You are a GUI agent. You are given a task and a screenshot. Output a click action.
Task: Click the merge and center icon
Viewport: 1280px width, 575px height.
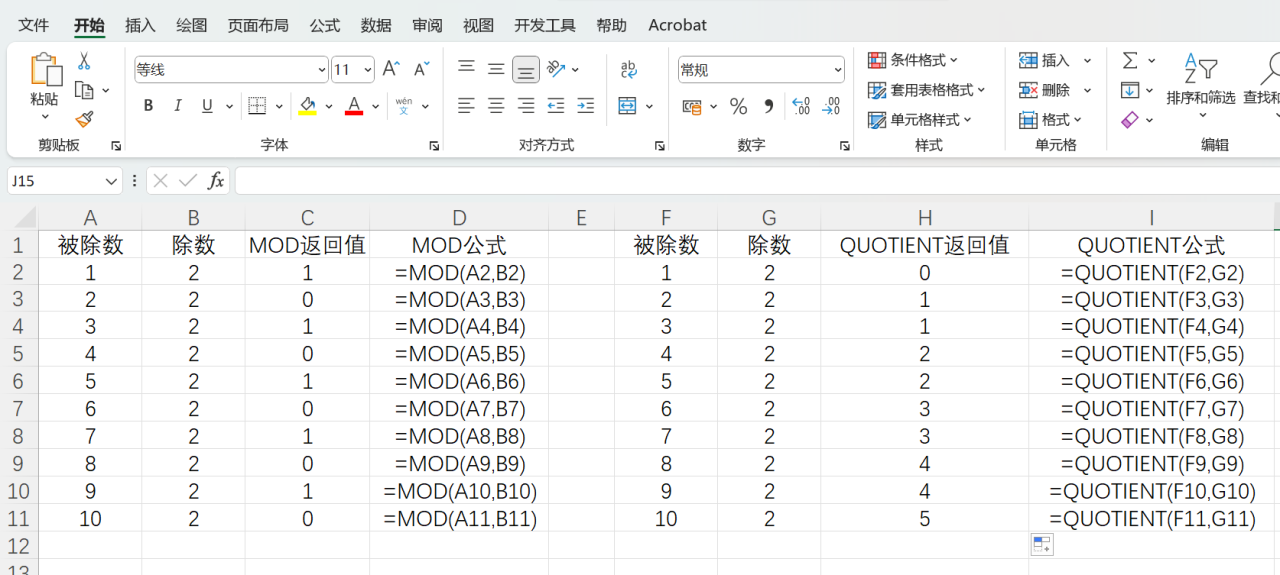[628, 105]
